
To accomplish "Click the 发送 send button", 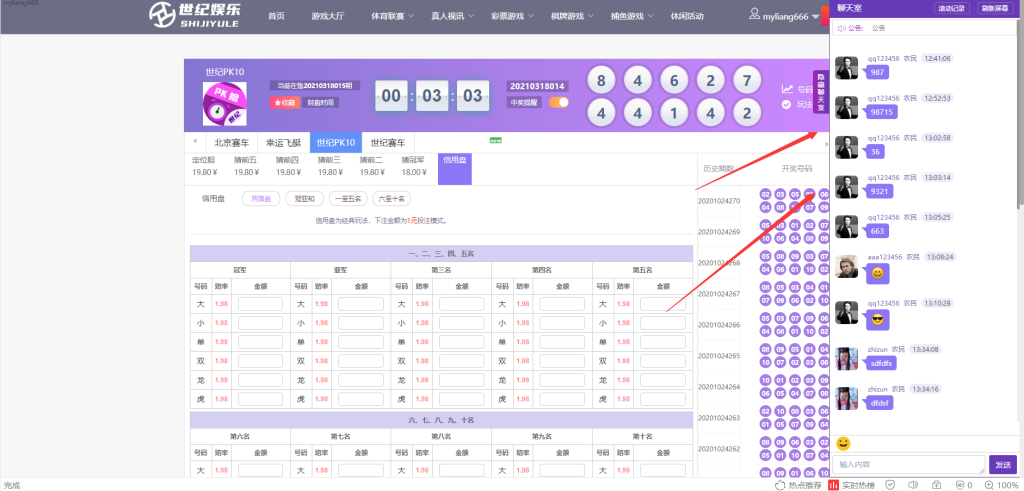I will pos(1002,464).
